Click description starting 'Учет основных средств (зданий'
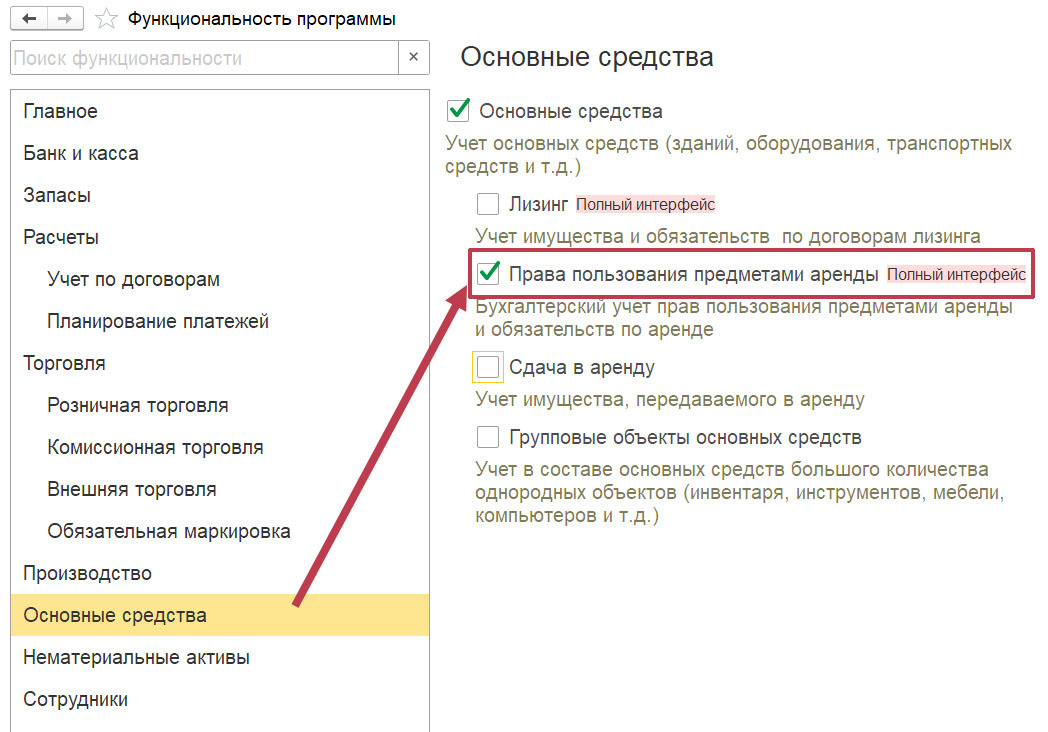This screenshot has height=732, width=1048. click(x=729, y=154)
